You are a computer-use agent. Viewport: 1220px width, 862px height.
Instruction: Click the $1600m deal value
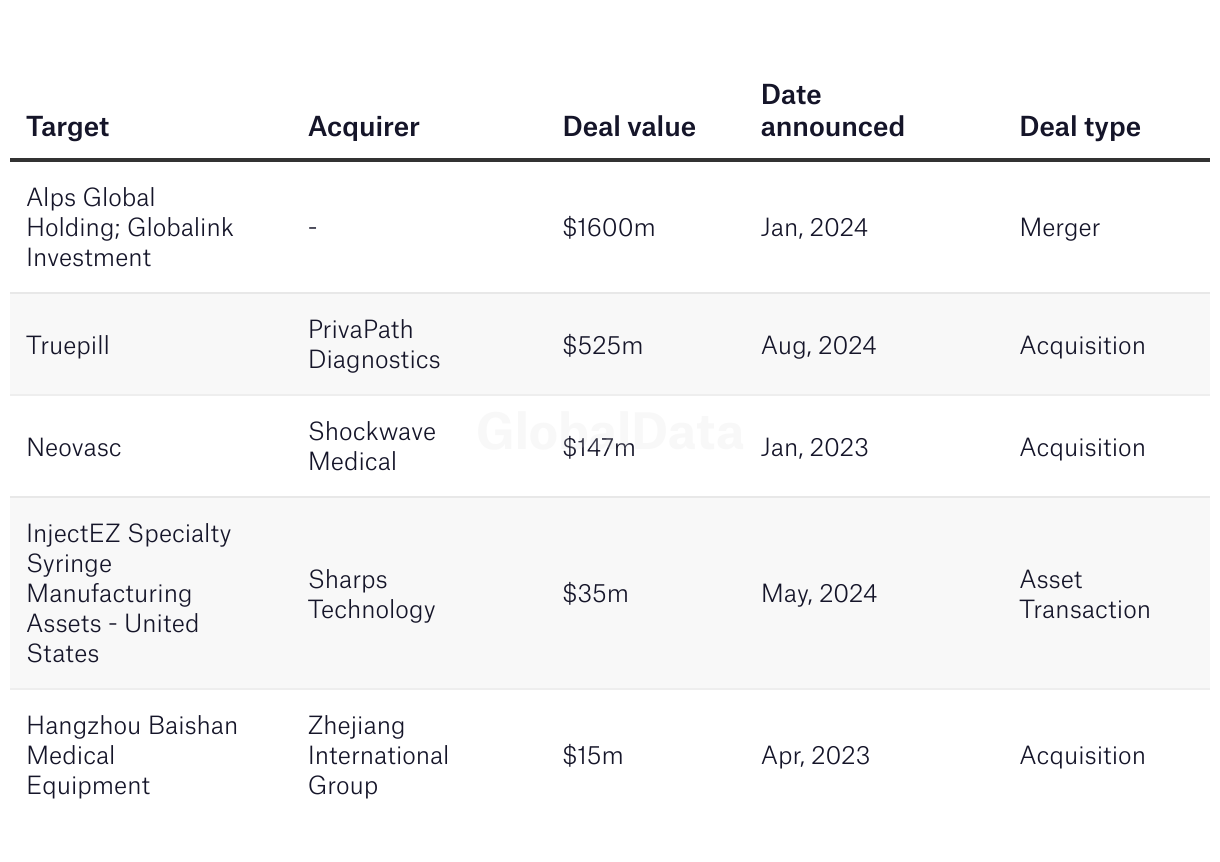coord(609,228)
